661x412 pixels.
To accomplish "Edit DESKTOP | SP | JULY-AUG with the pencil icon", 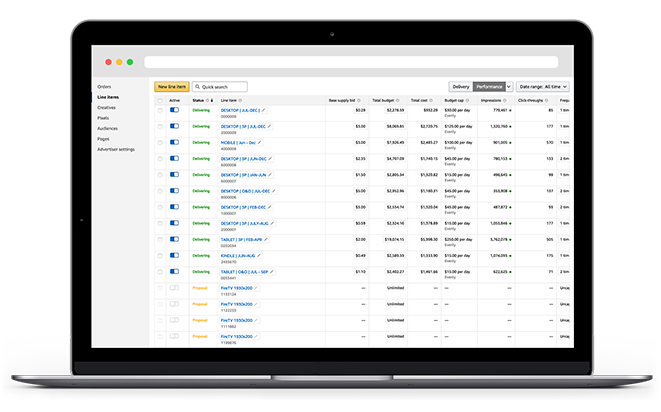I will (272, 223).
